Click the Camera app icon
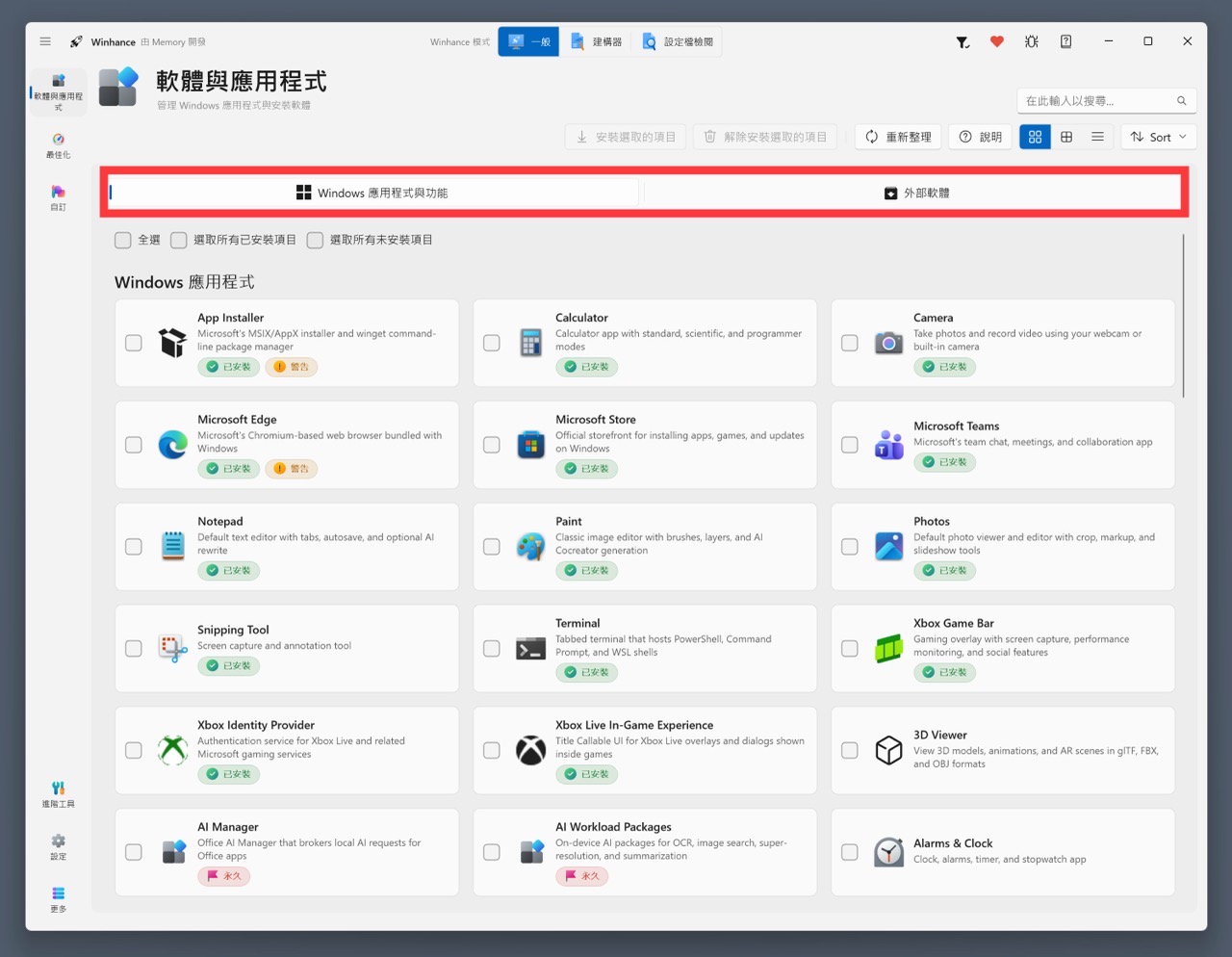 (x=889, y=342)
